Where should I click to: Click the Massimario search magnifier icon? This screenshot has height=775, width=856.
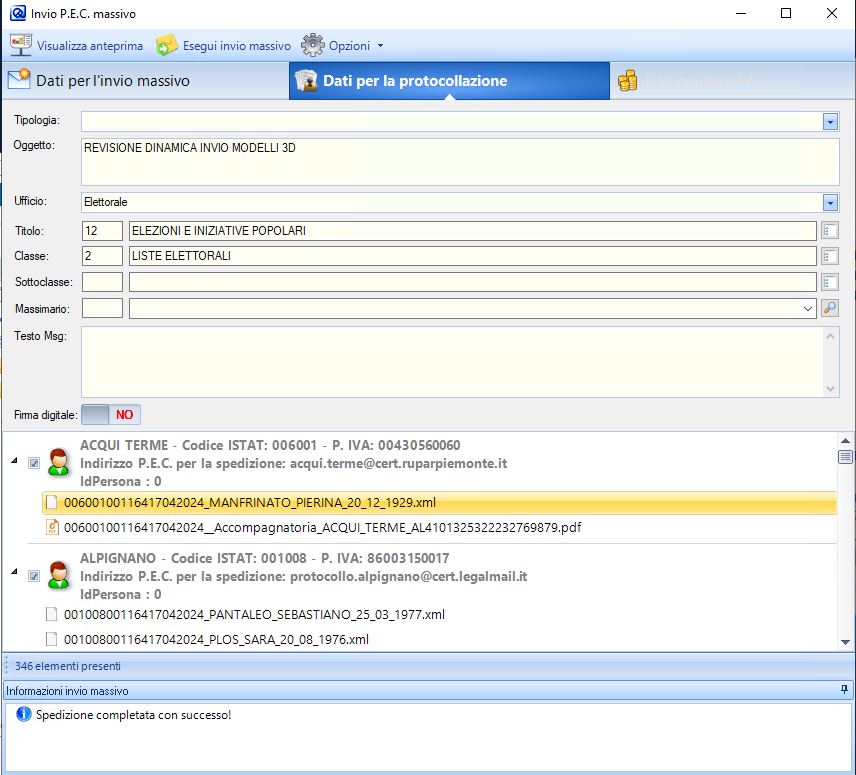click(x=829, y=308)
